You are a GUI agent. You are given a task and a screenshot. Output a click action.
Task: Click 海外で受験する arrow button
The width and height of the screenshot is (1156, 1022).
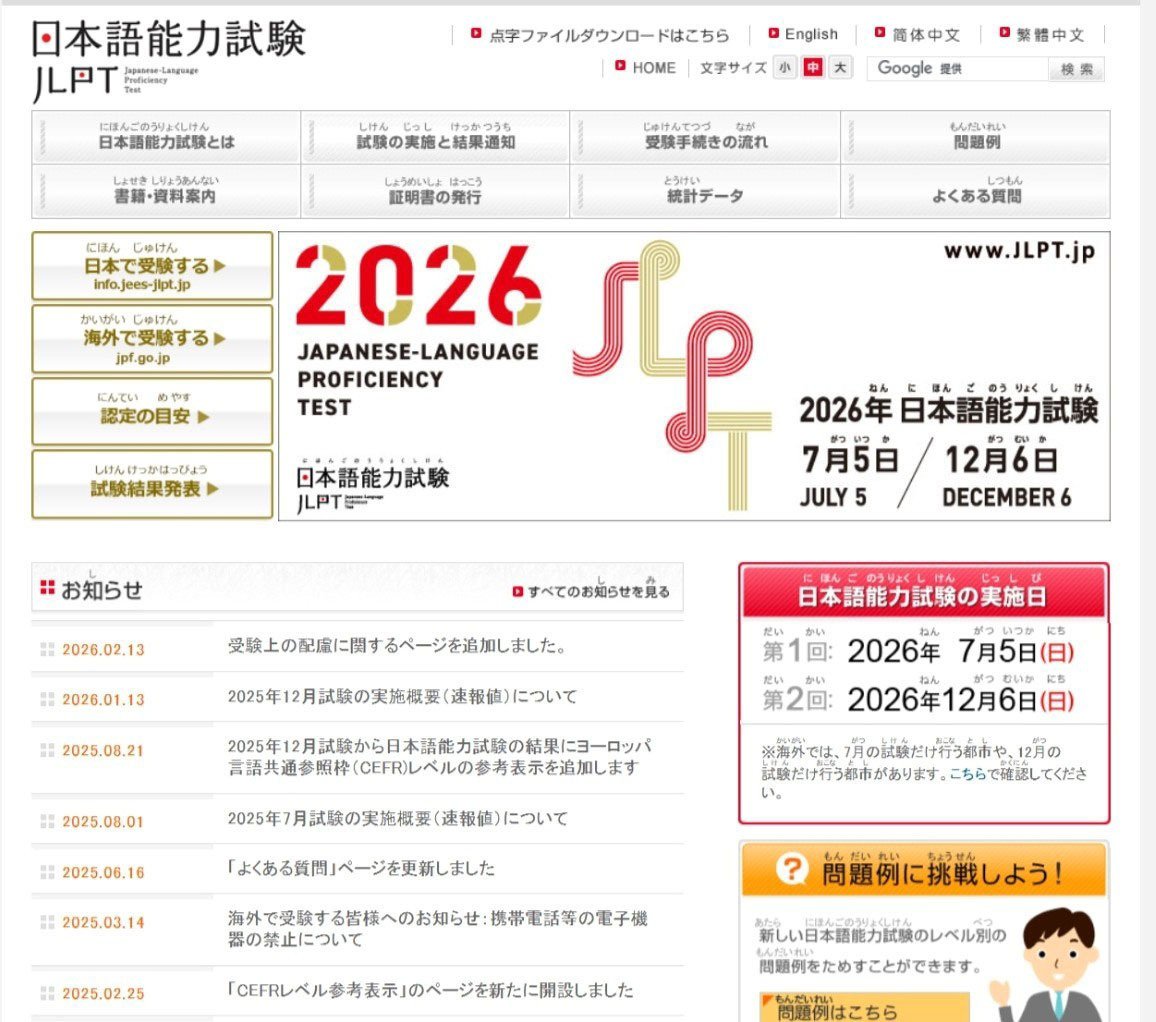[x=152, y=339]
